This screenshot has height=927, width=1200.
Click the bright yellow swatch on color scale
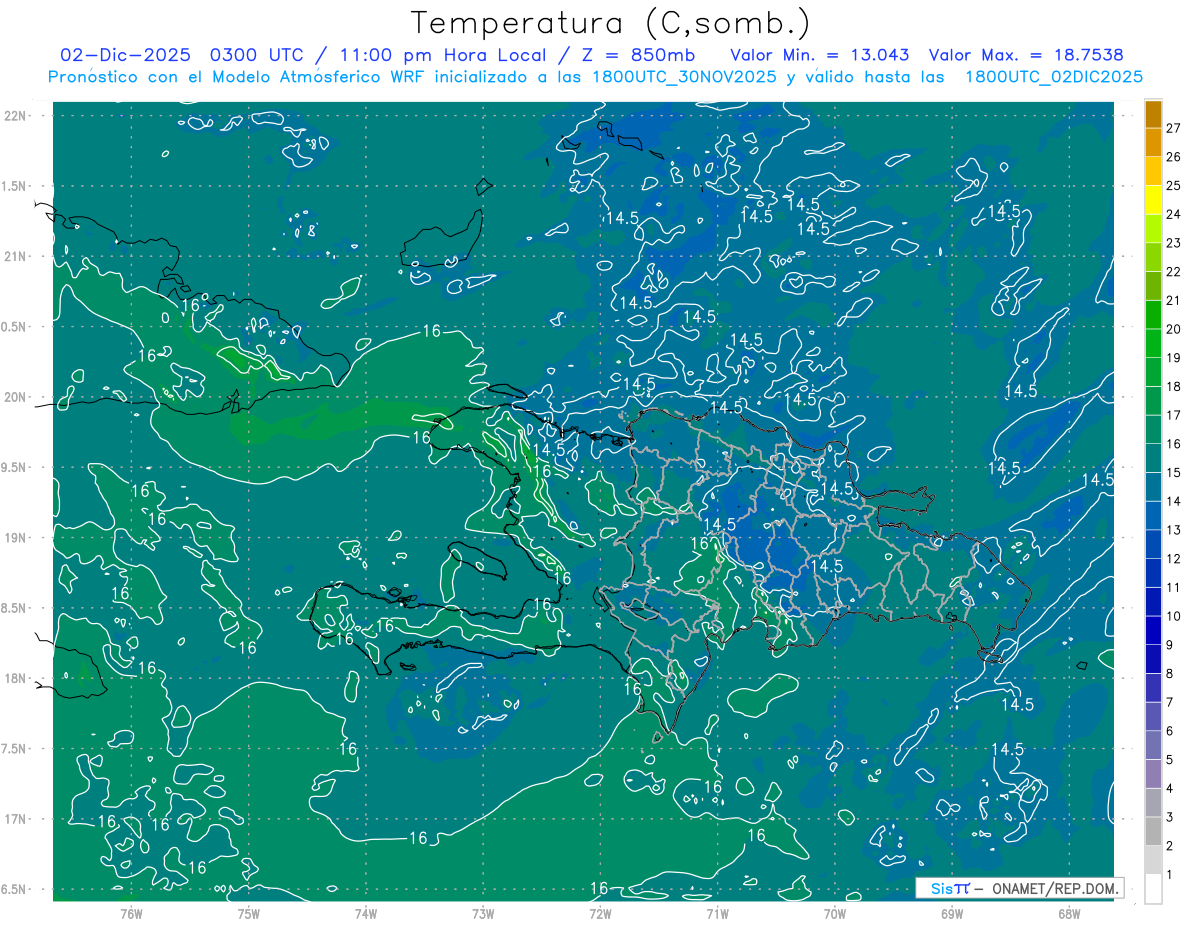1154,200
